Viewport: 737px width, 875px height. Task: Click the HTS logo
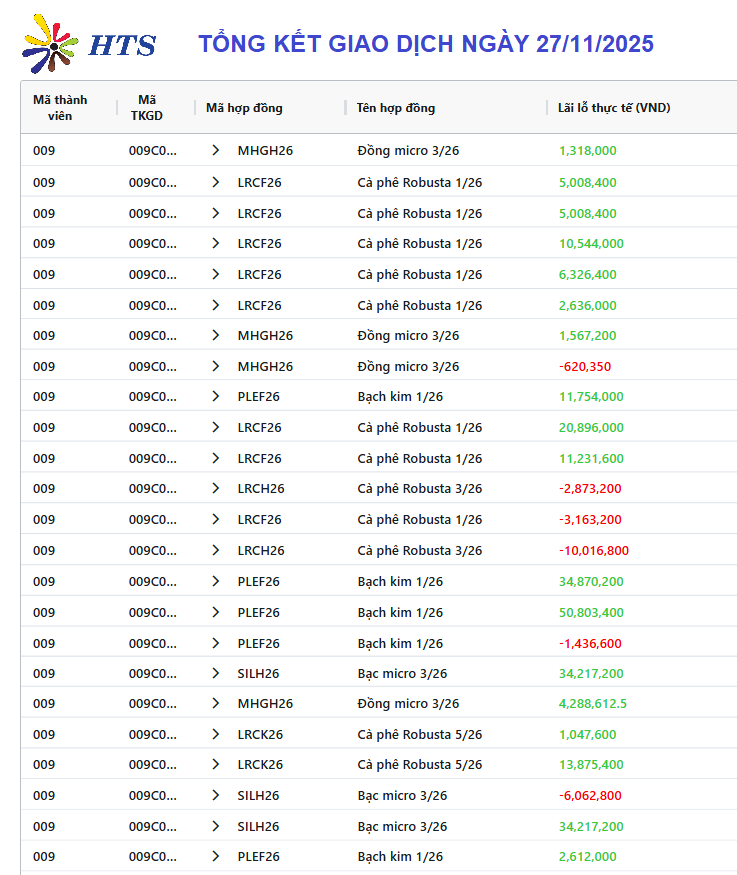point(90,44)
